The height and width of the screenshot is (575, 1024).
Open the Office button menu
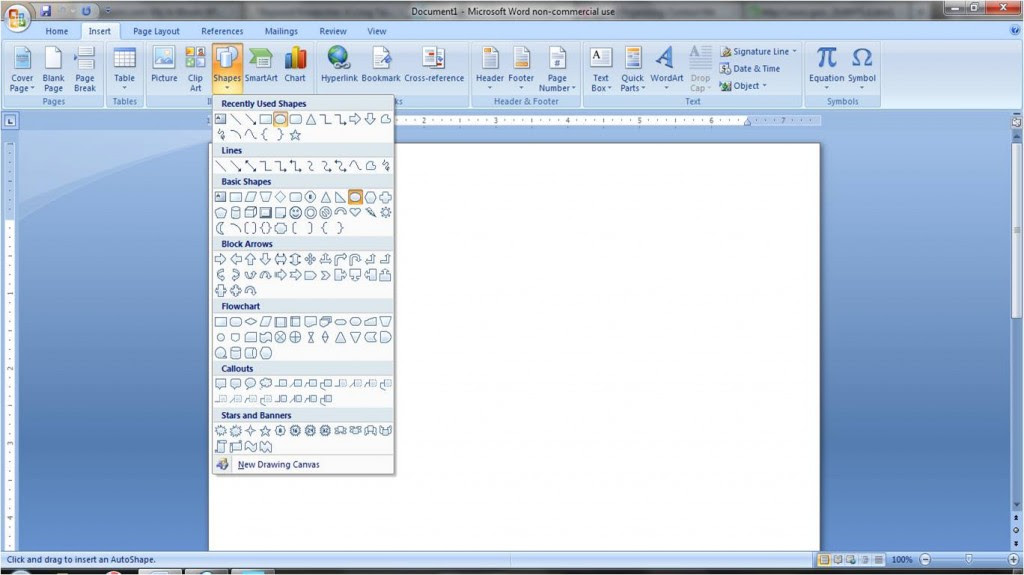pyautogui.click(x=17, y=16)
